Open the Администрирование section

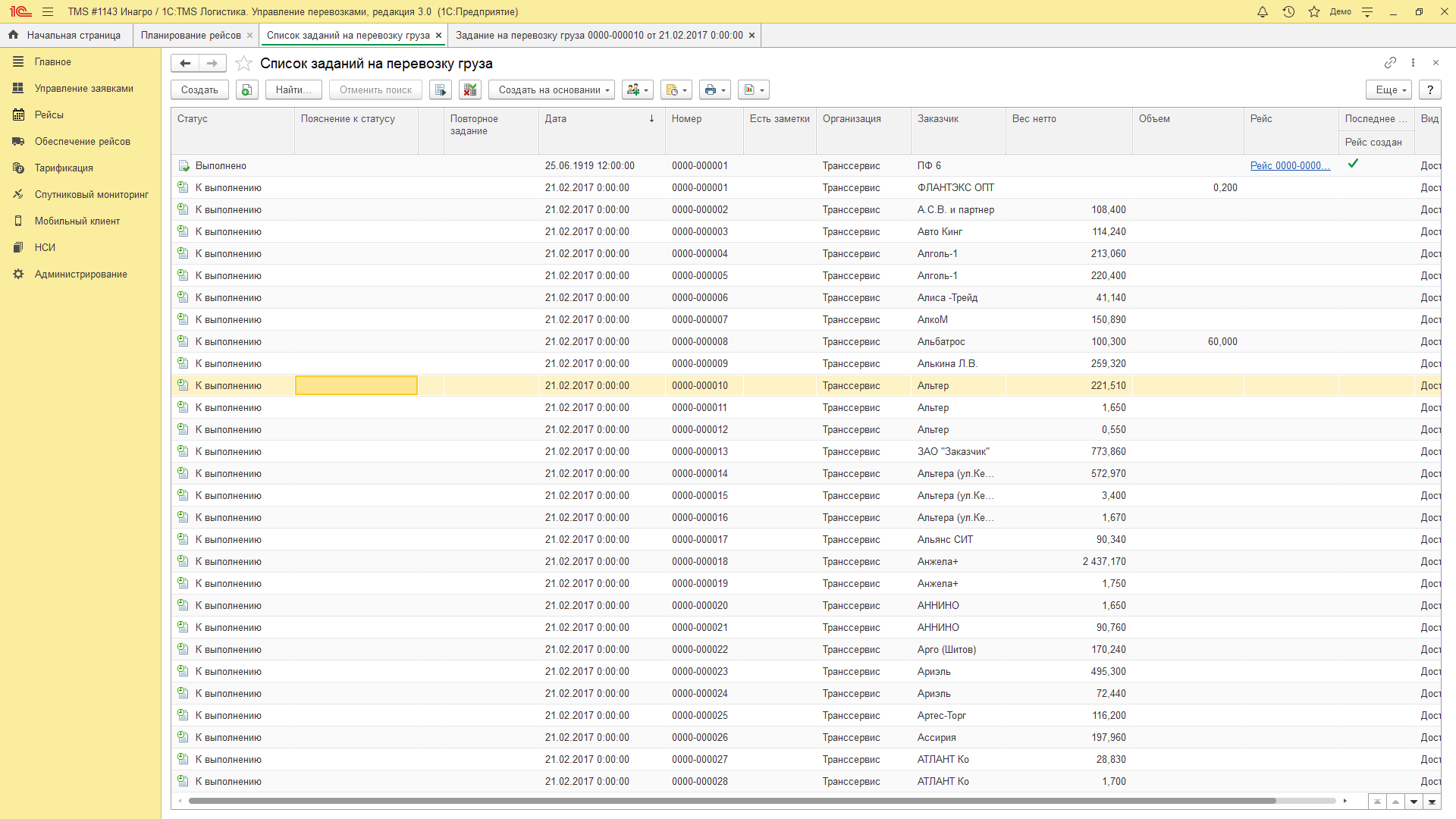coord(80,274)
